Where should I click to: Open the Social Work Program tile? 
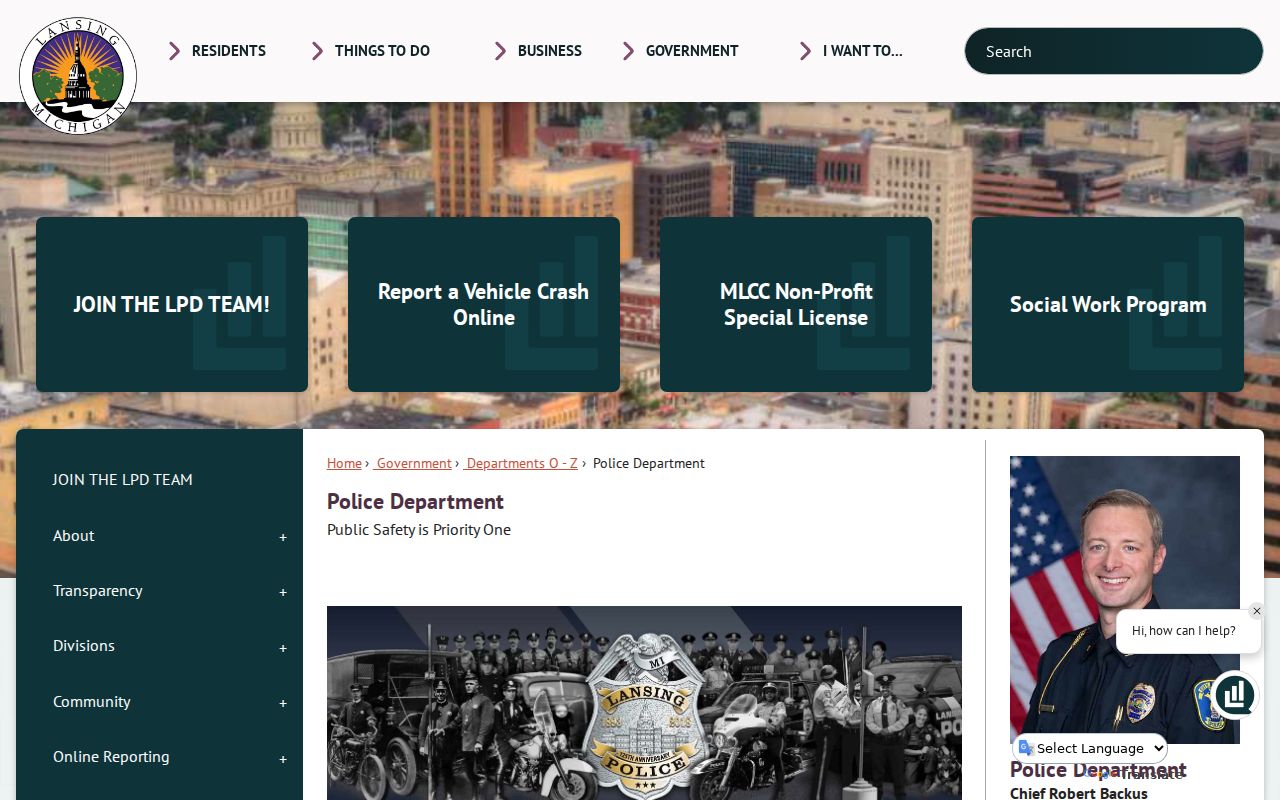(1108, 304)
